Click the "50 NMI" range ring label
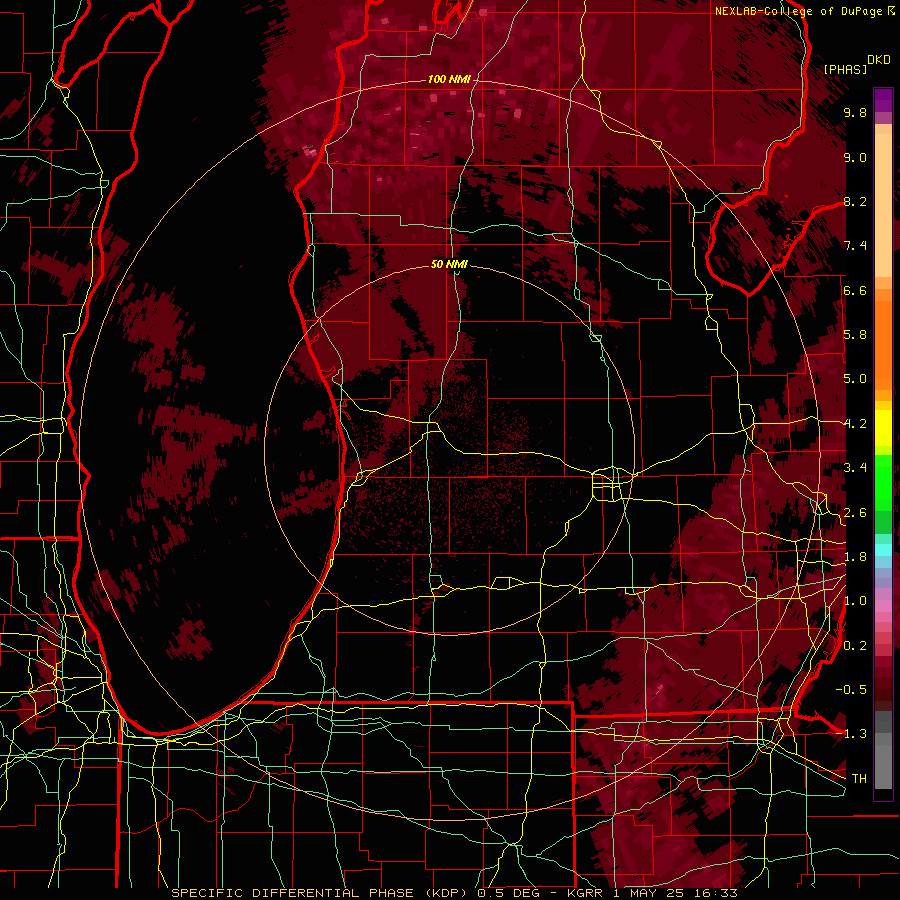The width and height of the screenshot is (900, 900). 449,264
